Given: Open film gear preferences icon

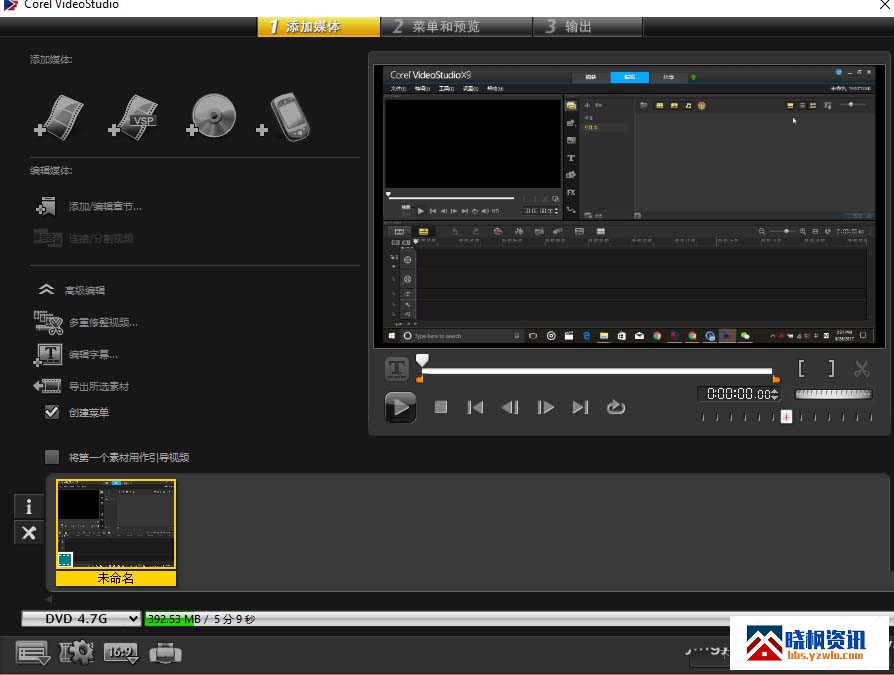Looking at the screenshot, I should point(76,653).
